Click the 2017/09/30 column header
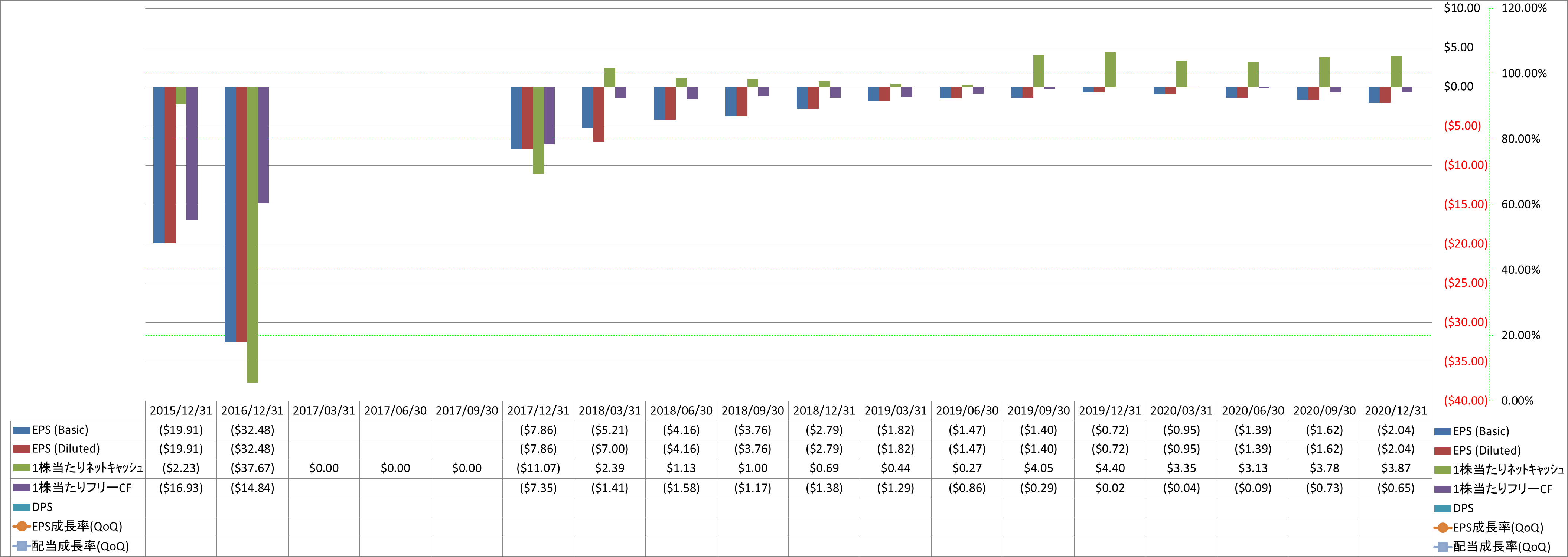The height and width of the screenshot is (557, 1568). pyautogui.click(x=467, y=411)
